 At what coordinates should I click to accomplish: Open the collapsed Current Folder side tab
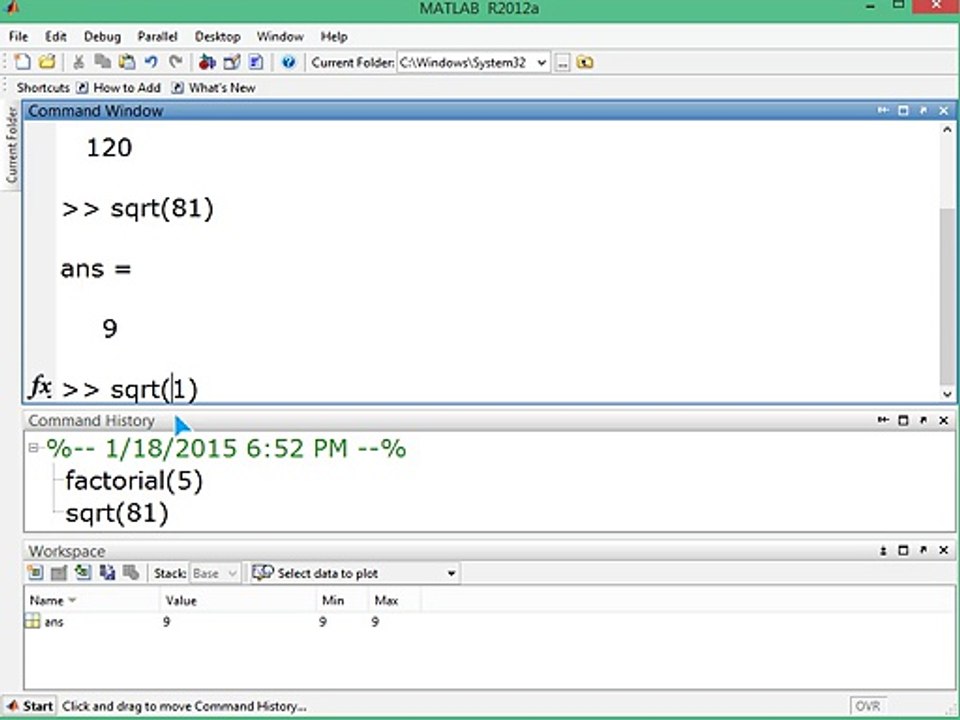click(x=11, y=145)
